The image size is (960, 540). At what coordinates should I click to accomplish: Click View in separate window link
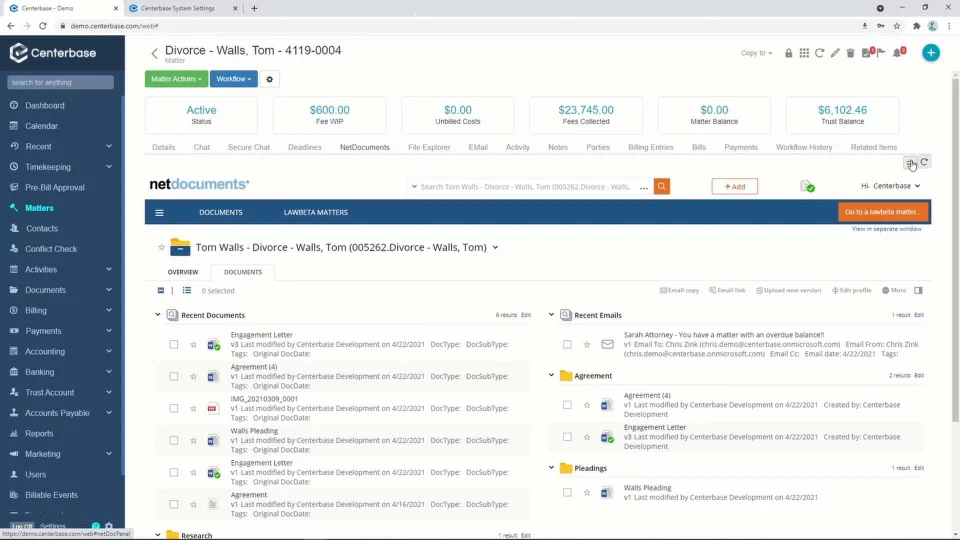pyautogui.click(x=886, y=229)
